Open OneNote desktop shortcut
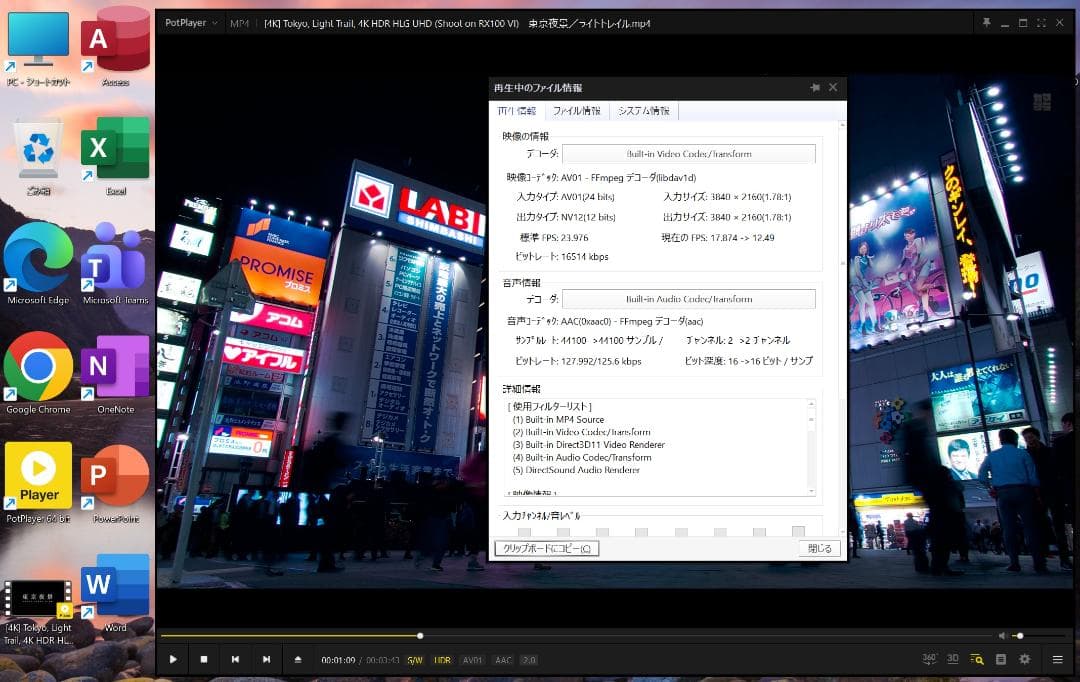1080x682 pixels. tap(115, 373)
